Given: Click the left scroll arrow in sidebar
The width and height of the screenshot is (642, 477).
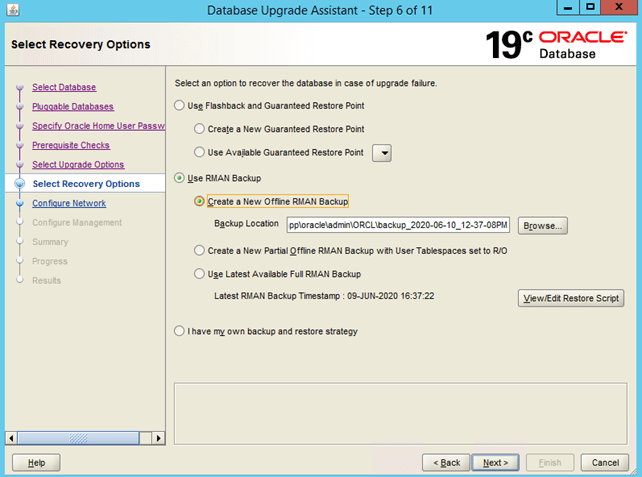Looking at the screenshot, I should [x=11, y=438].
